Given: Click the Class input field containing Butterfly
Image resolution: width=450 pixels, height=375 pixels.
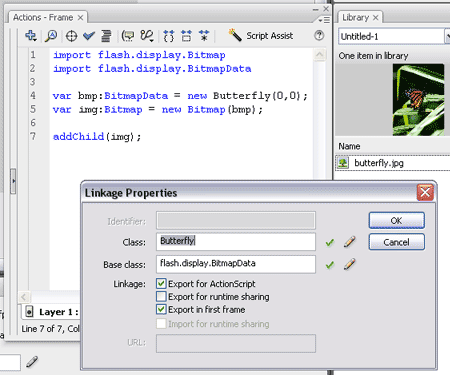Looking at the screenshot, I should point(236,242).
